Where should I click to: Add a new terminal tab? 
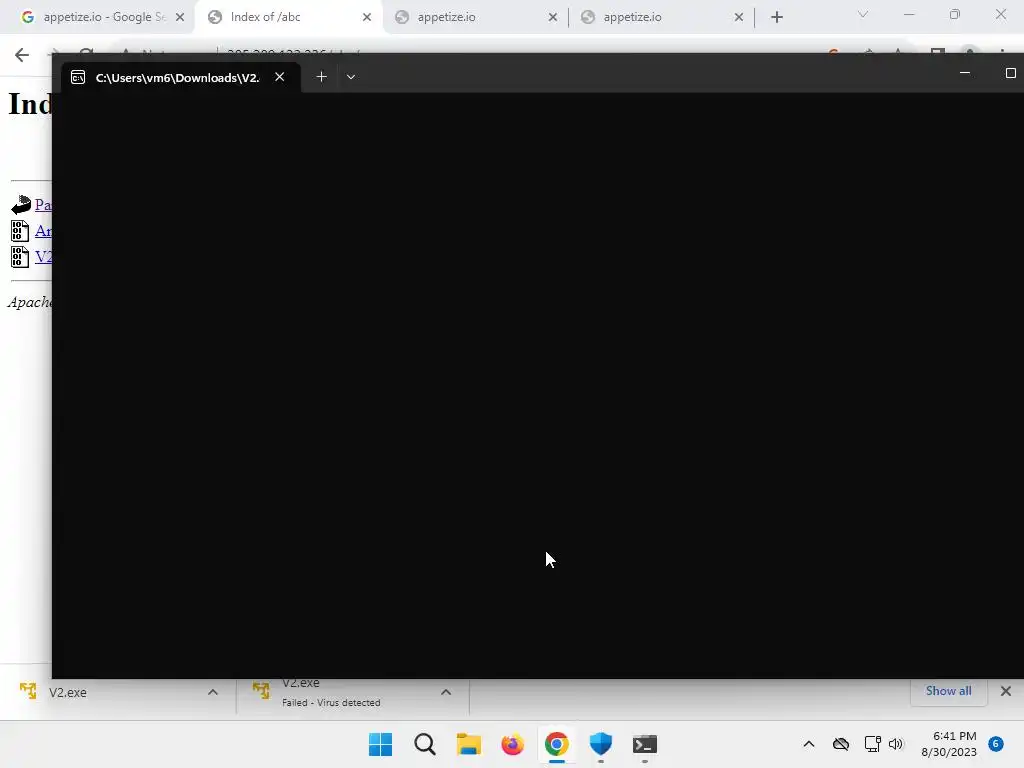(321, 77)
